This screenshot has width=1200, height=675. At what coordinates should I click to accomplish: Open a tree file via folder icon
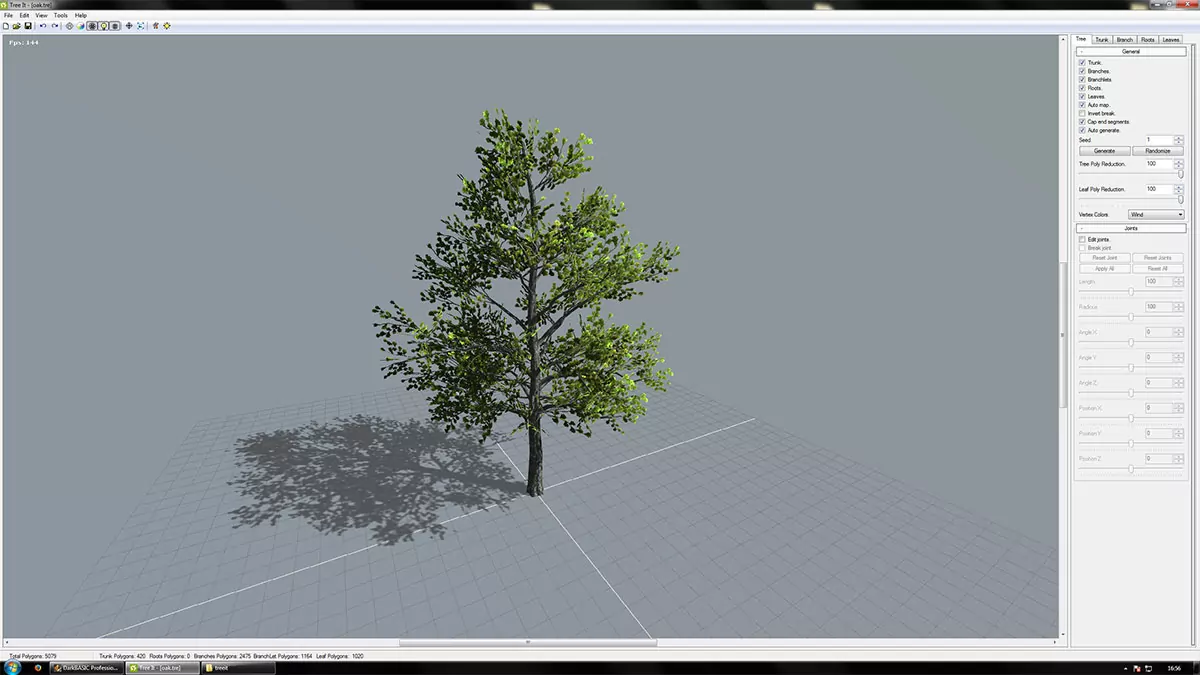(17, 26)
